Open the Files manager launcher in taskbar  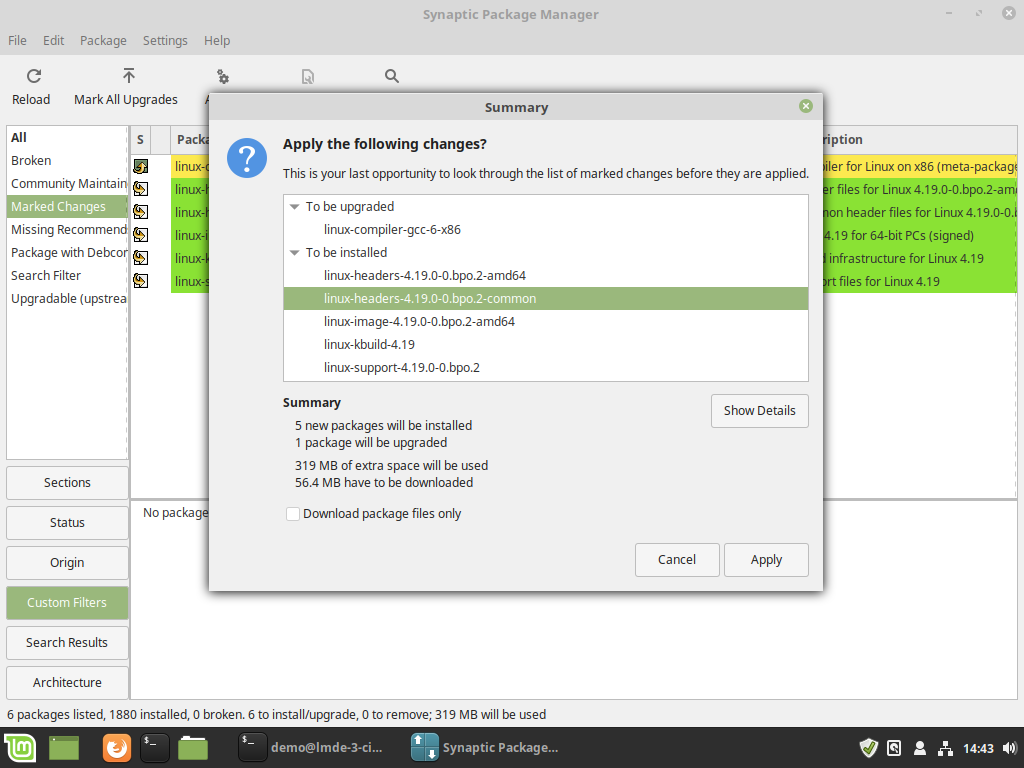193,748
